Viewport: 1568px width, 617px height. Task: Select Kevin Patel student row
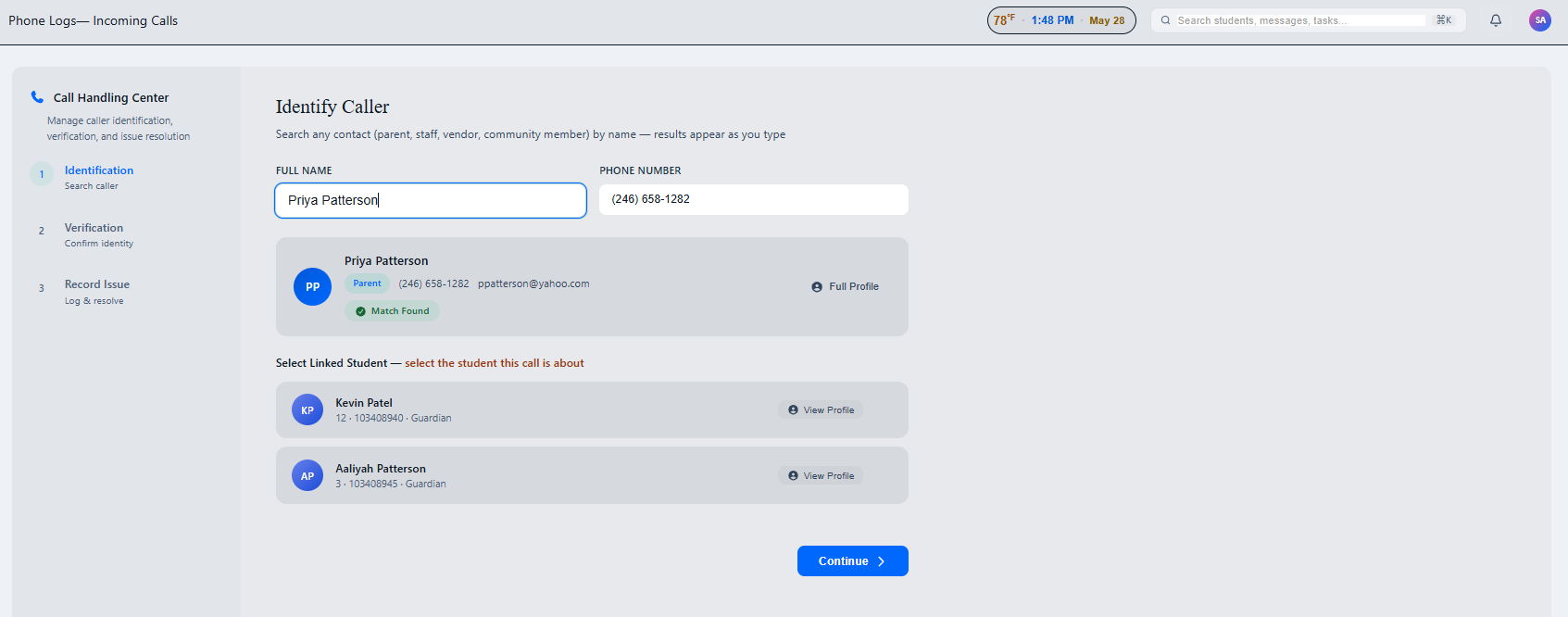(592, 409)
